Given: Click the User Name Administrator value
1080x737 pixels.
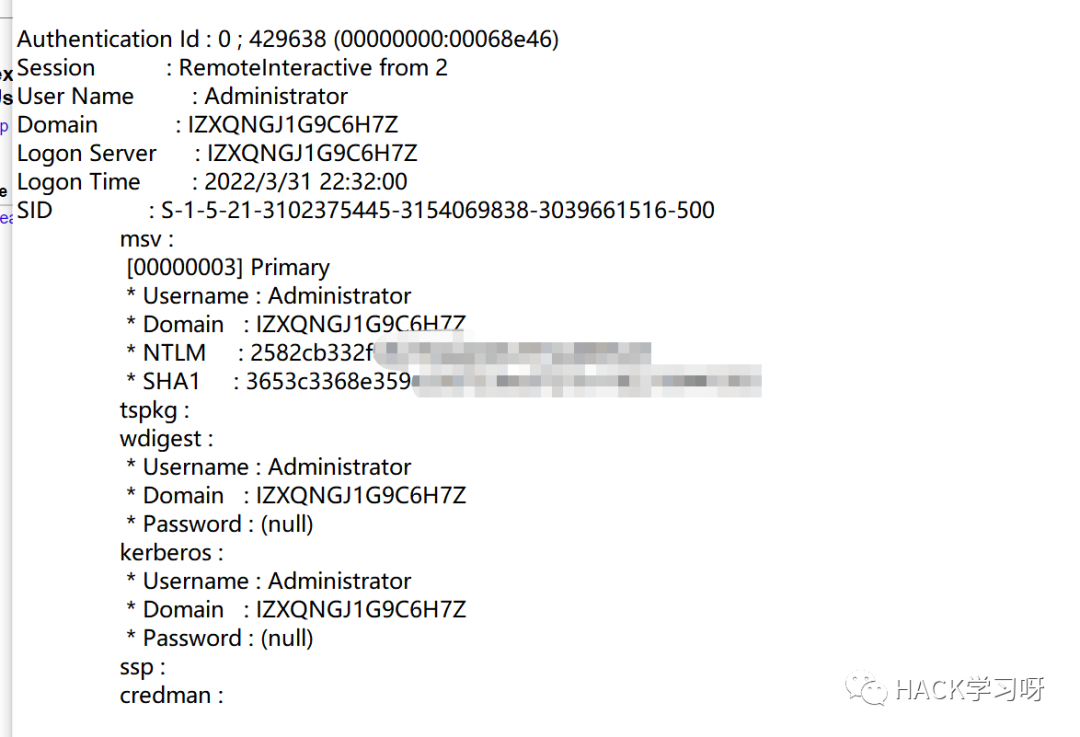Looking at the screenshot, I should [x=276, y=96].
